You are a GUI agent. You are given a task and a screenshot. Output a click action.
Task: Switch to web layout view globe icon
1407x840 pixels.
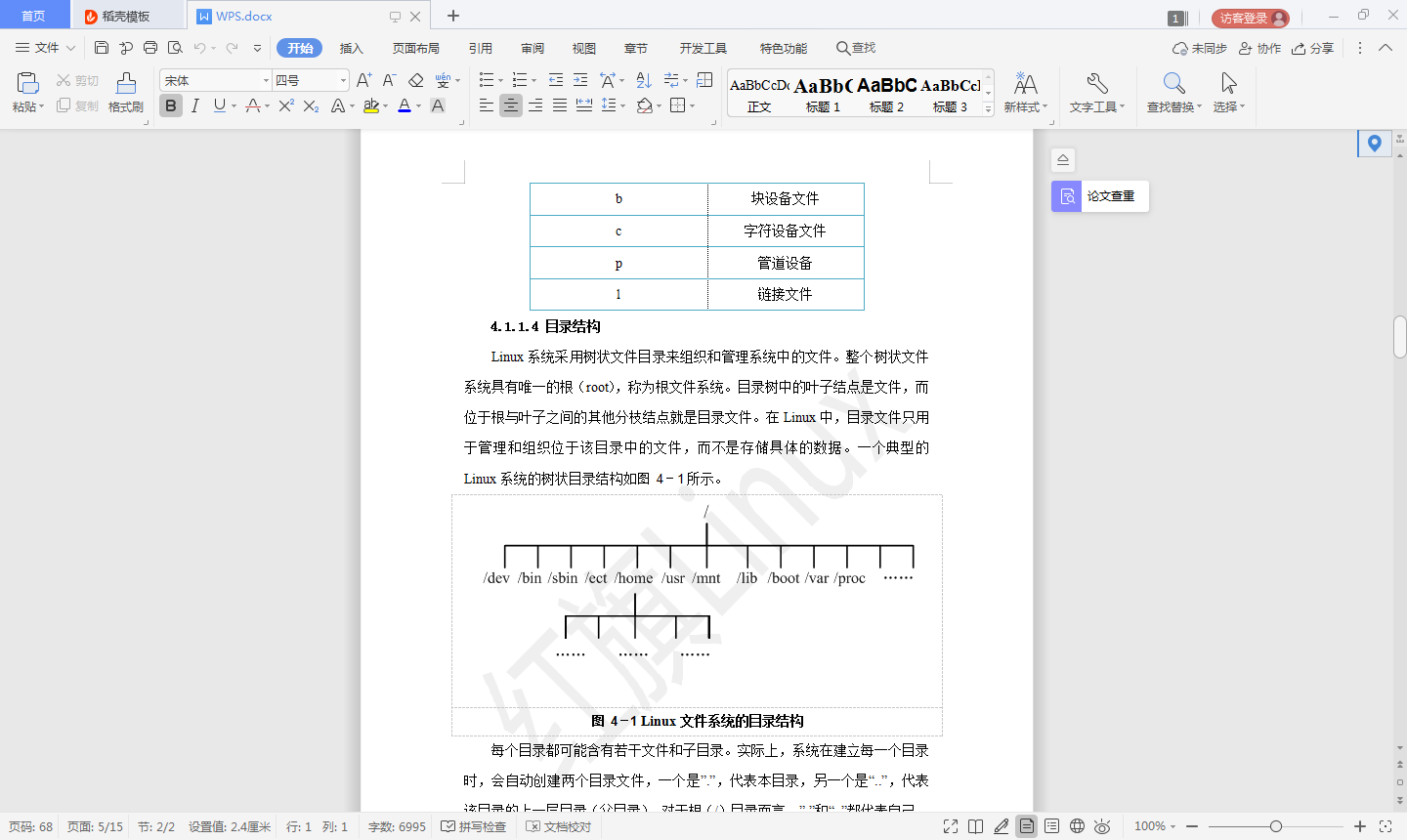1077,826
